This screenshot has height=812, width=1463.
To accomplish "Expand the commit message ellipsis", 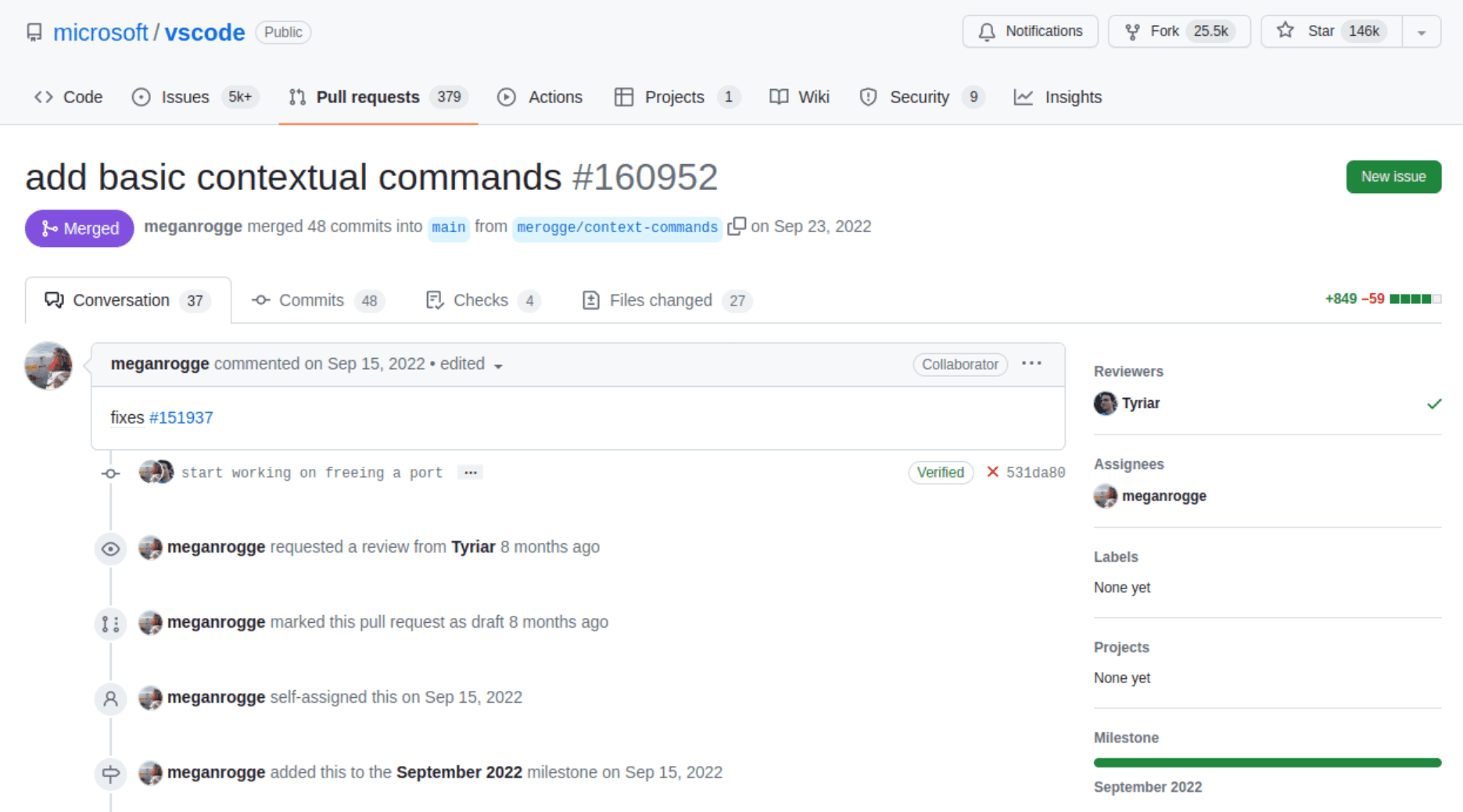I will click(470, 472).
